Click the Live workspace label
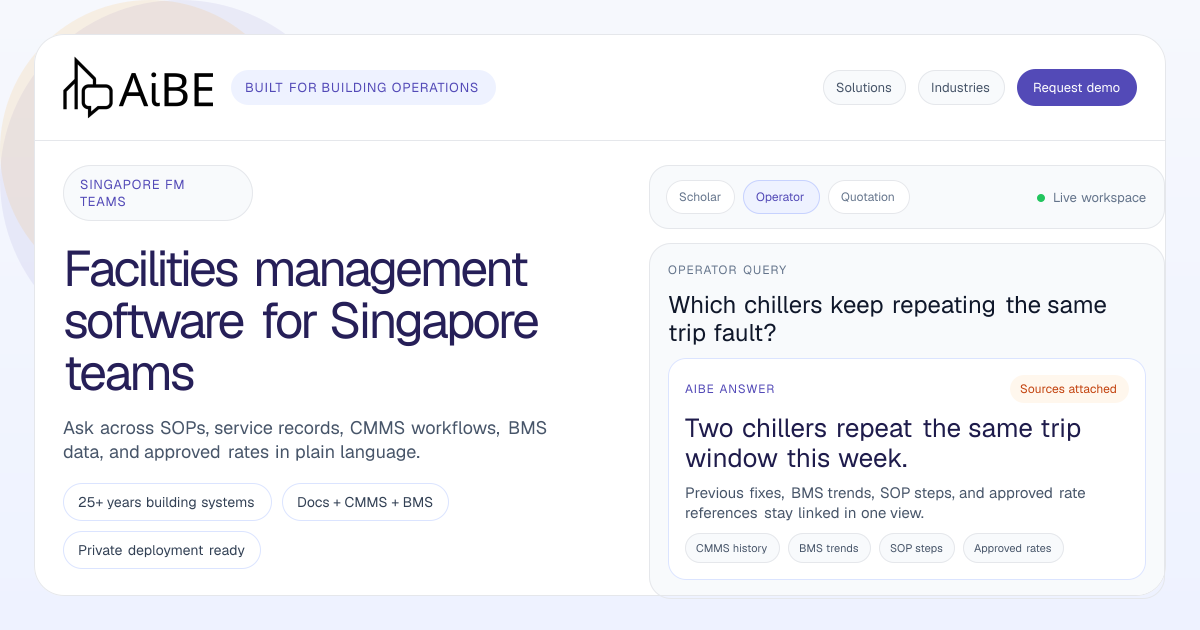This screenshot has height=630, width=1200. click(x=1099, y=198)
